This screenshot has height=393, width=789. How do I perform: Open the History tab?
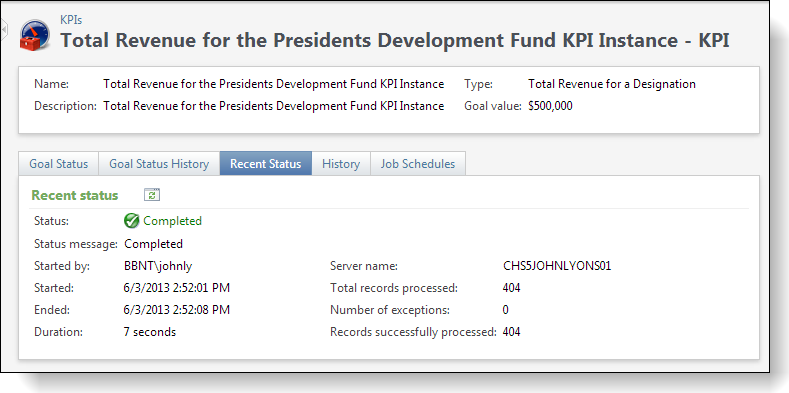click(x=341, y=164)
